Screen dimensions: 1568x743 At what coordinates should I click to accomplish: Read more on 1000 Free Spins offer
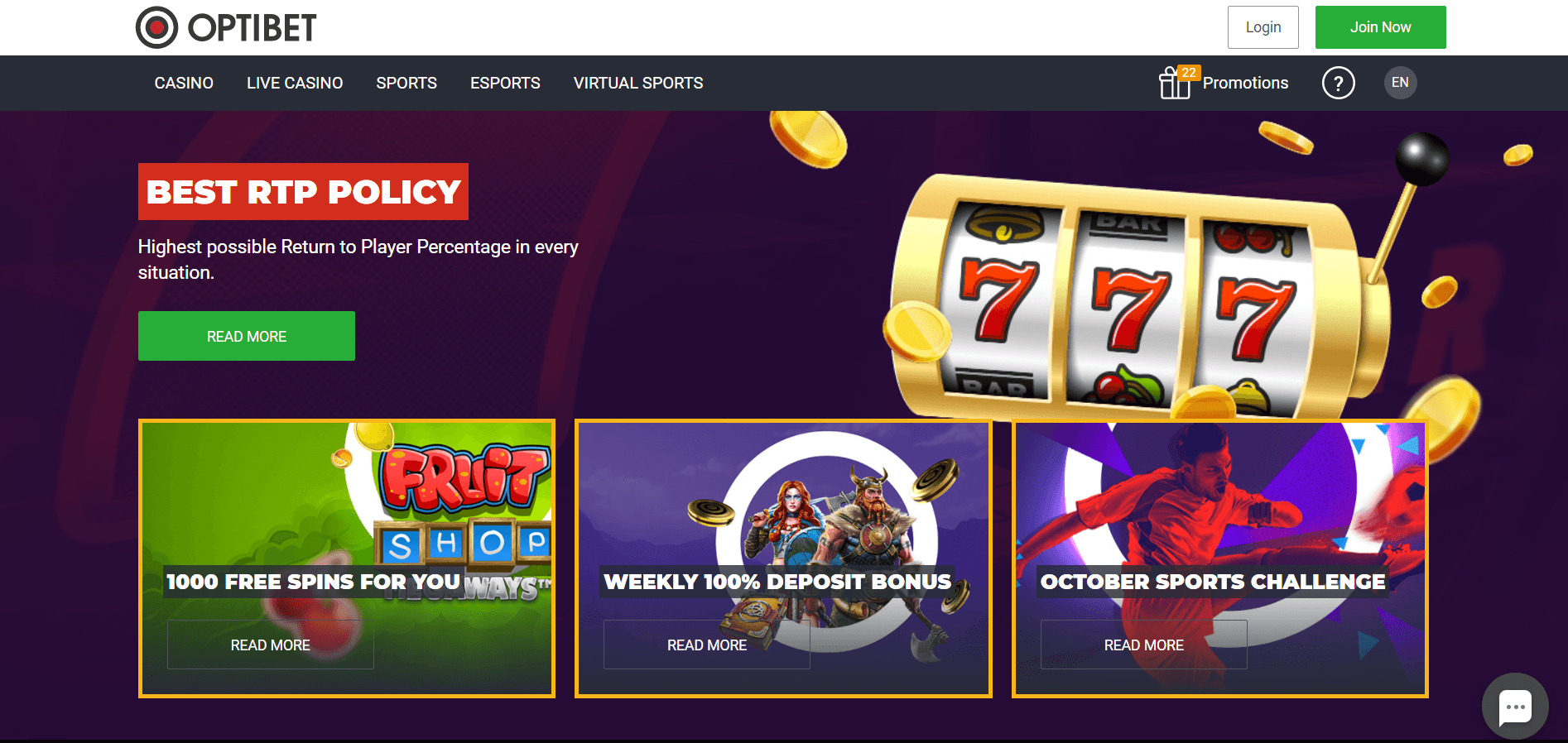point(271,645)
